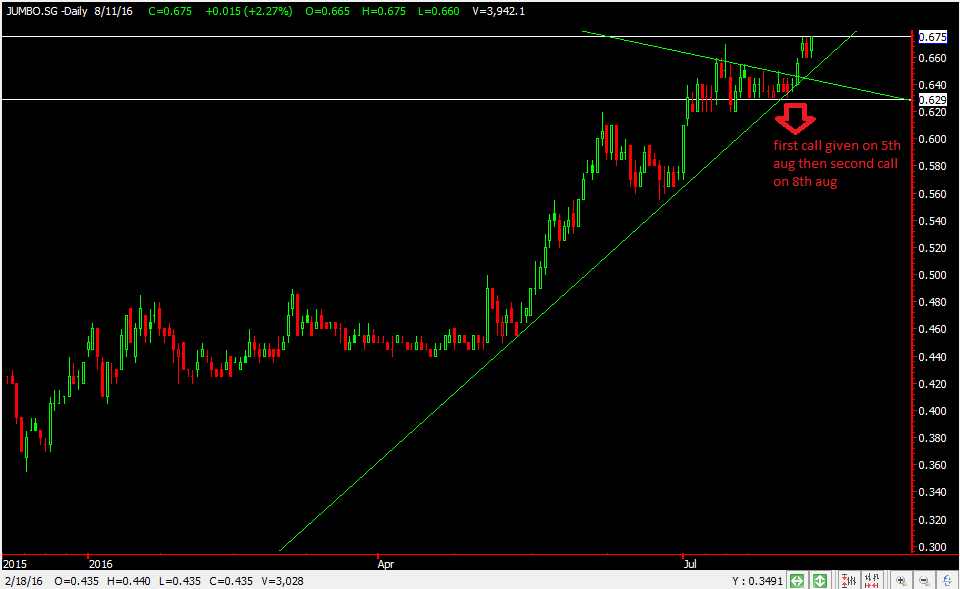Image resolution: width=960 pixels, height=589 pixels.
Task: Click the zoom in magnifier icon
Action: point(901,580)
